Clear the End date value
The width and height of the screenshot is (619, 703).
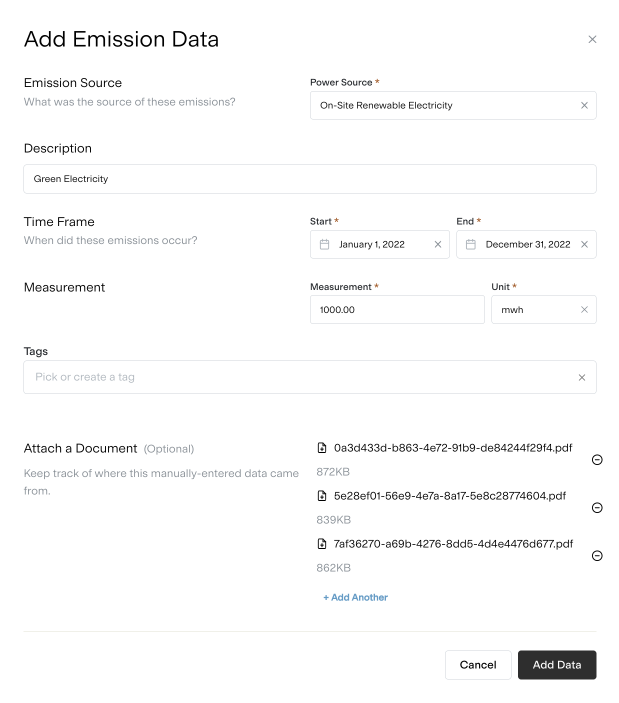[x=584, y=244]
